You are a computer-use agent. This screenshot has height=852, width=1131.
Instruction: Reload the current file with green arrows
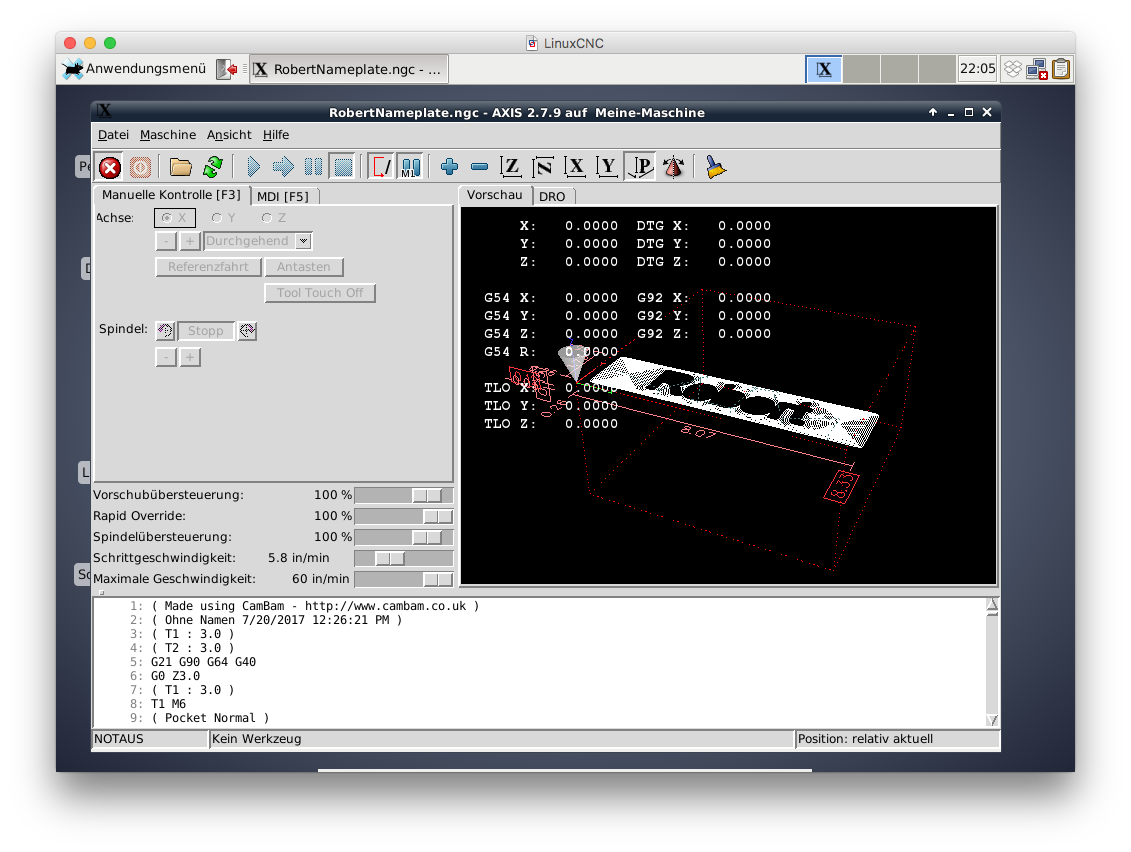point(212,167)
